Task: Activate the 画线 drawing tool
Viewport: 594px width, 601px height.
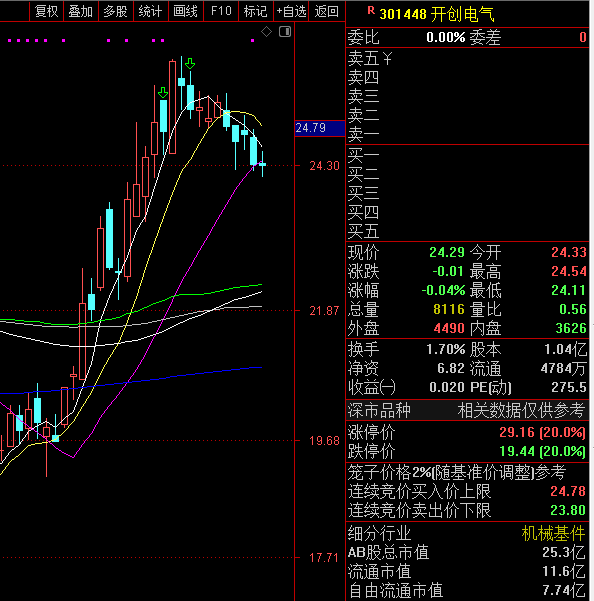Action: pos(185,11)
